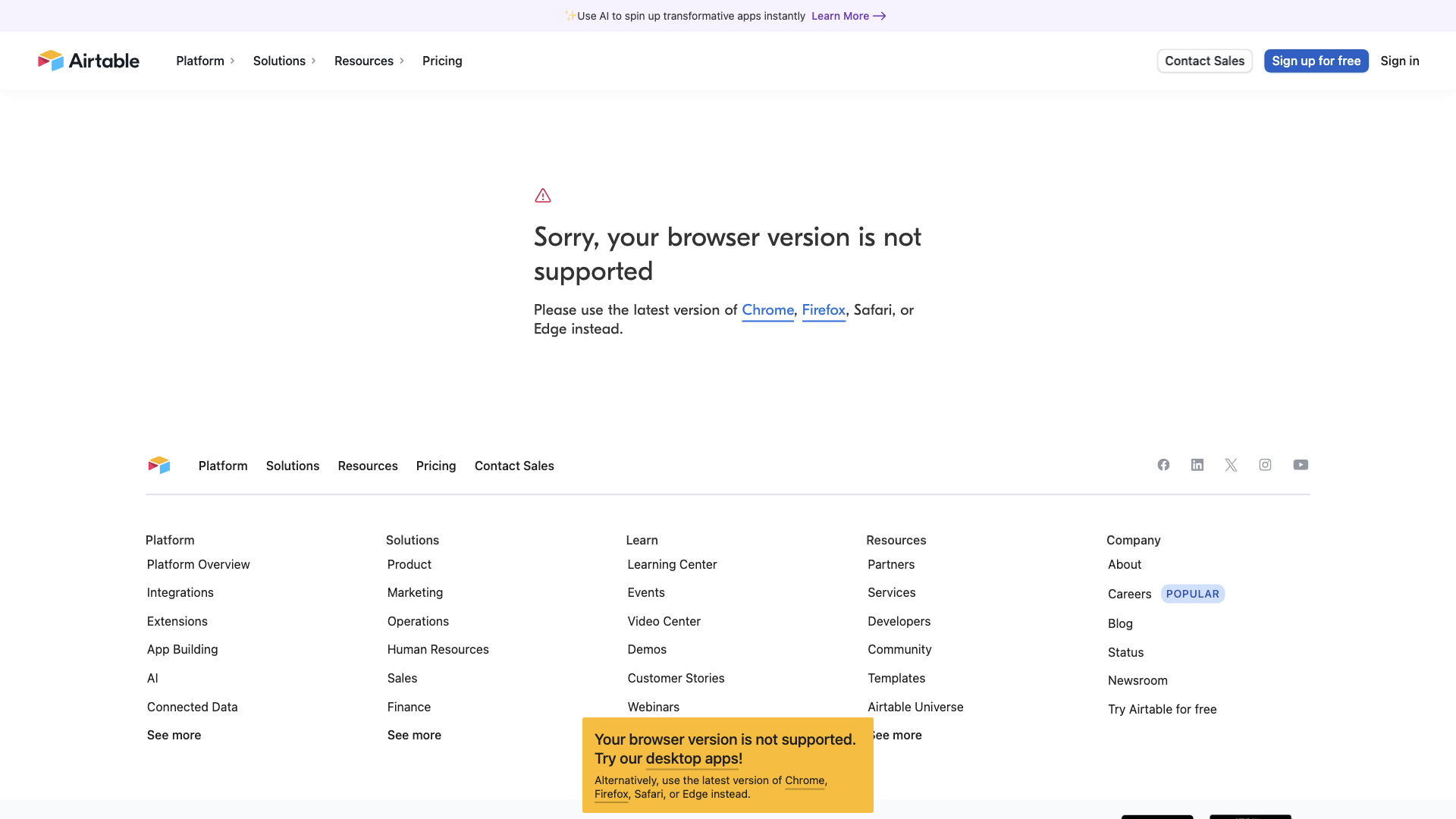
Task: Open desktop apps link in yellow banner
Action: coord(694,759)
